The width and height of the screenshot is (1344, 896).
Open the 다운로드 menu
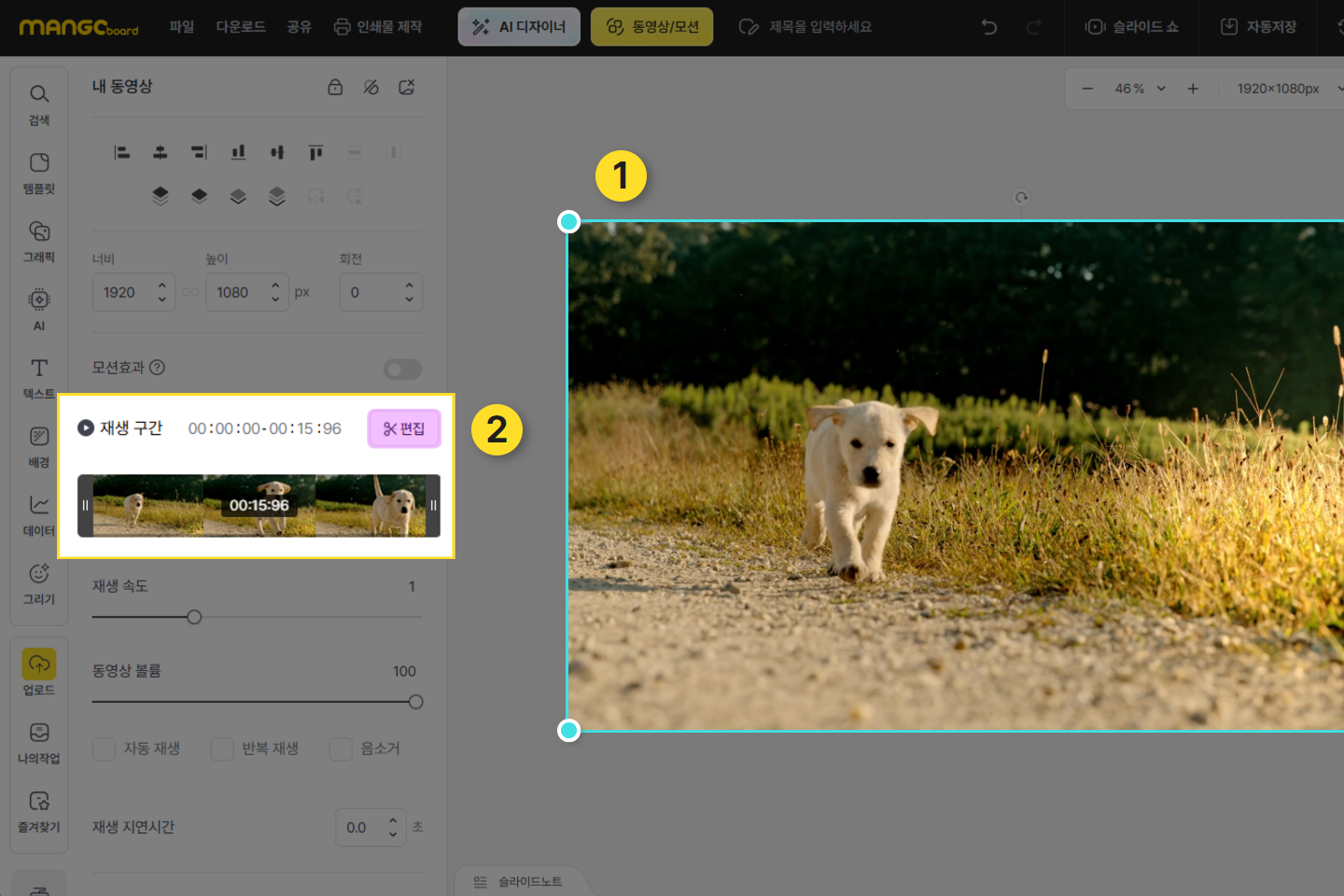point(241,27)
